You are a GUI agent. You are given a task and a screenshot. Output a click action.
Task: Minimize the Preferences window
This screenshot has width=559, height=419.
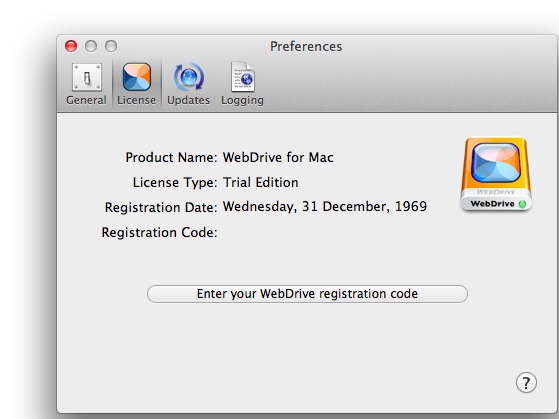pyautogui.click(x=91, y=46)
